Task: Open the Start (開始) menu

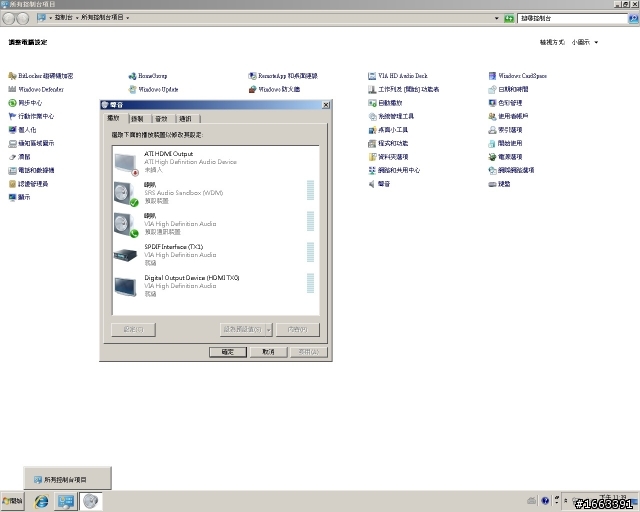Action: point(12,501)
